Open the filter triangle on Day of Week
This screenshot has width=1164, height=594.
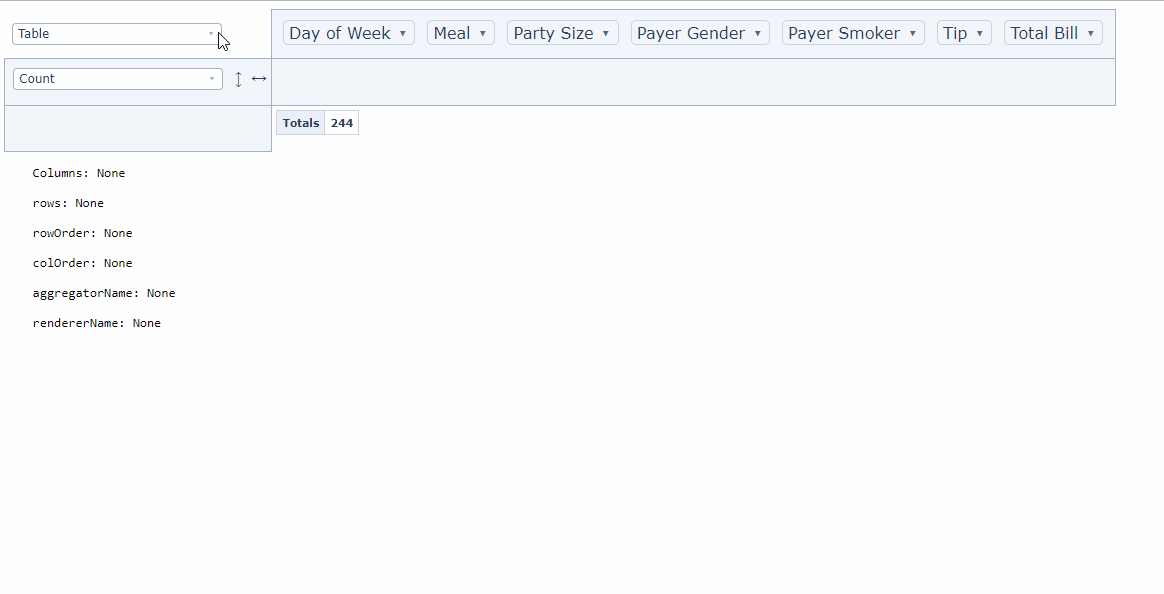(404, 32)
